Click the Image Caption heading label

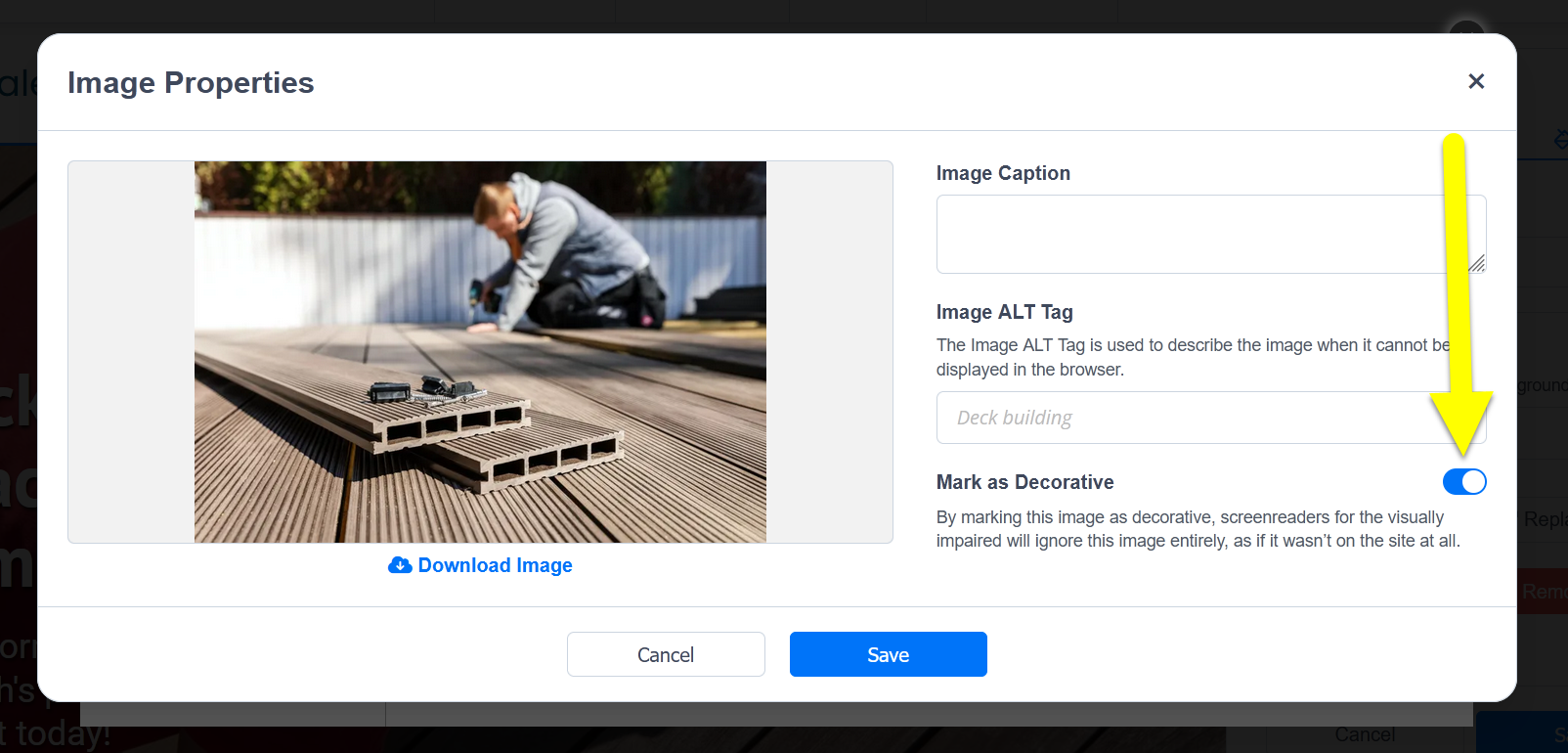(1003, 173)
